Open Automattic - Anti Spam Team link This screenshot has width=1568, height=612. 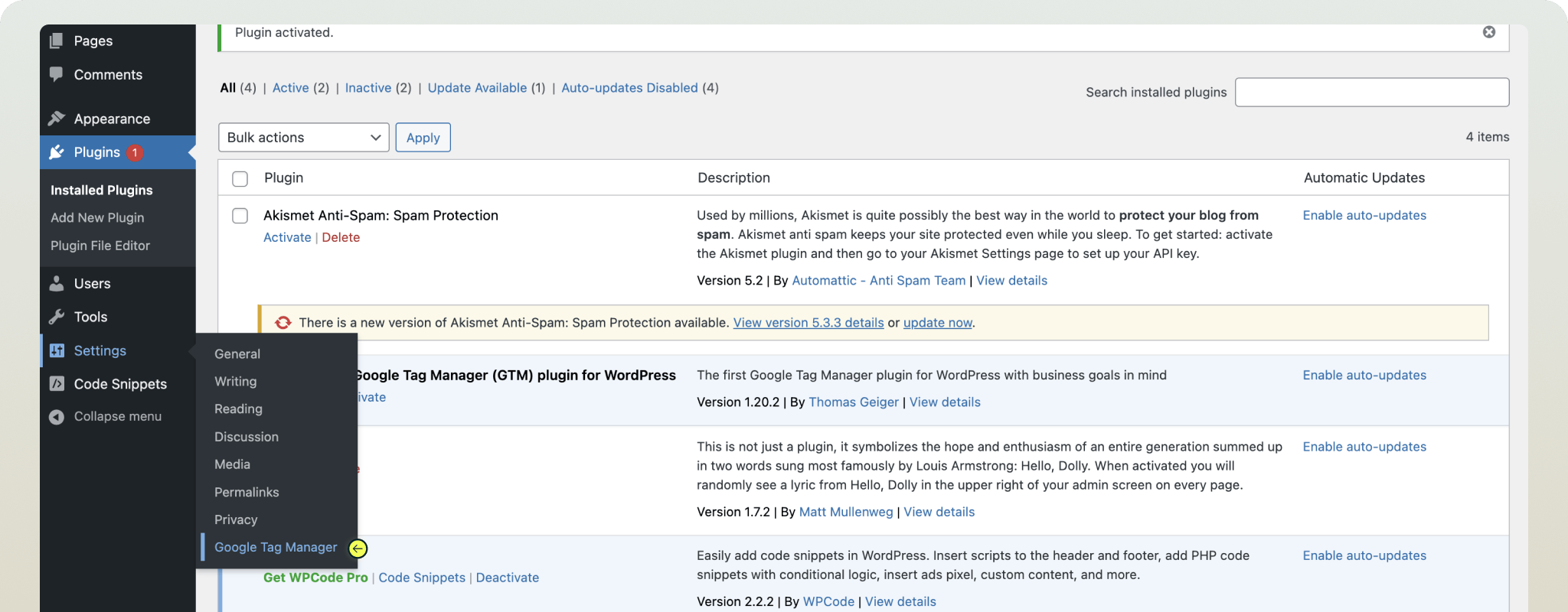pyautogui.click(x=879, y=281)
